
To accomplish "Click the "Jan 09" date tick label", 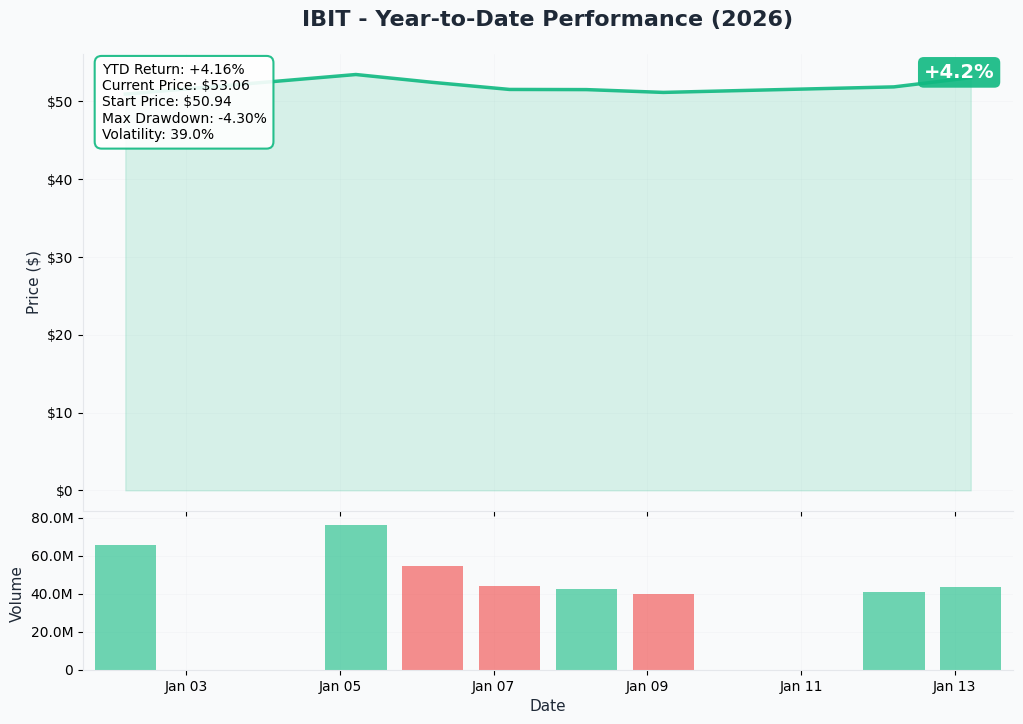I will coord(647,686).
